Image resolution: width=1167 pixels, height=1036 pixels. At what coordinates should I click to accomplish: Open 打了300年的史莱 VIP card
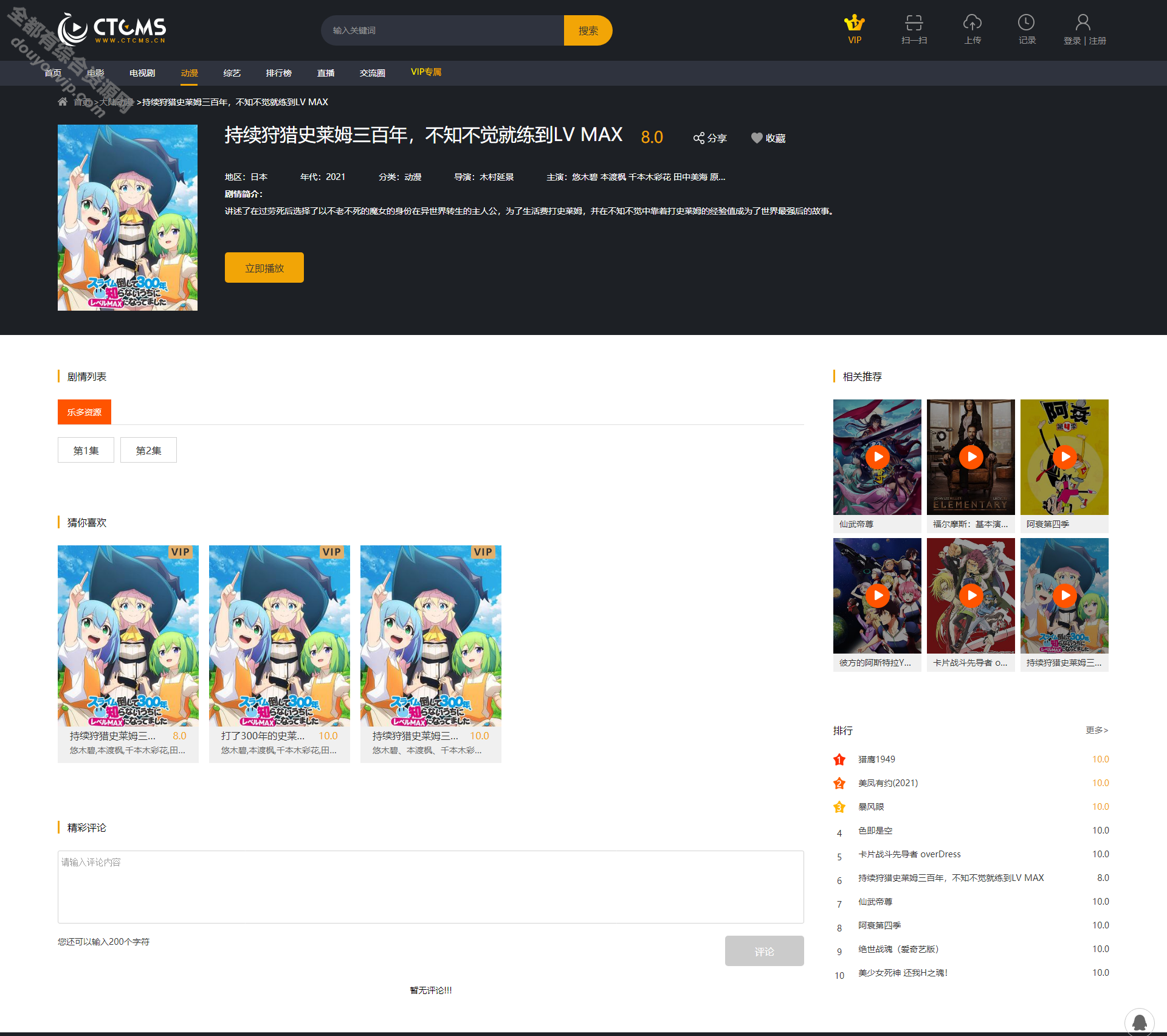click(x=280, y=654)
